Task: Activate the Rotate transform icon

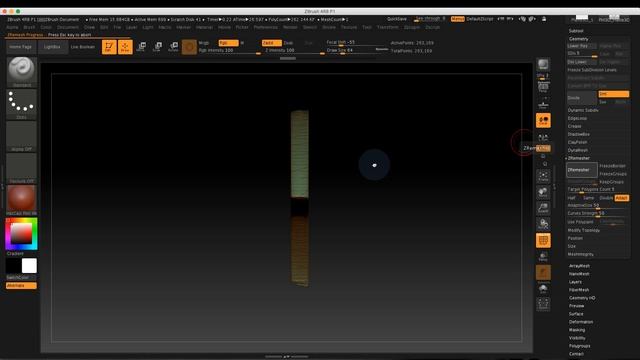Action: tap(173, 47)
